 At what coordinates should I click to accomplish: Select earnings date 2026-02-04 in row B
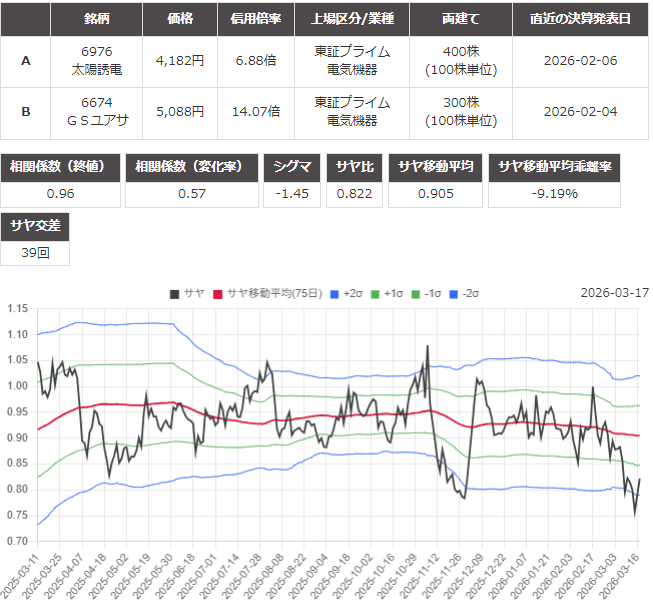point(580,112)
